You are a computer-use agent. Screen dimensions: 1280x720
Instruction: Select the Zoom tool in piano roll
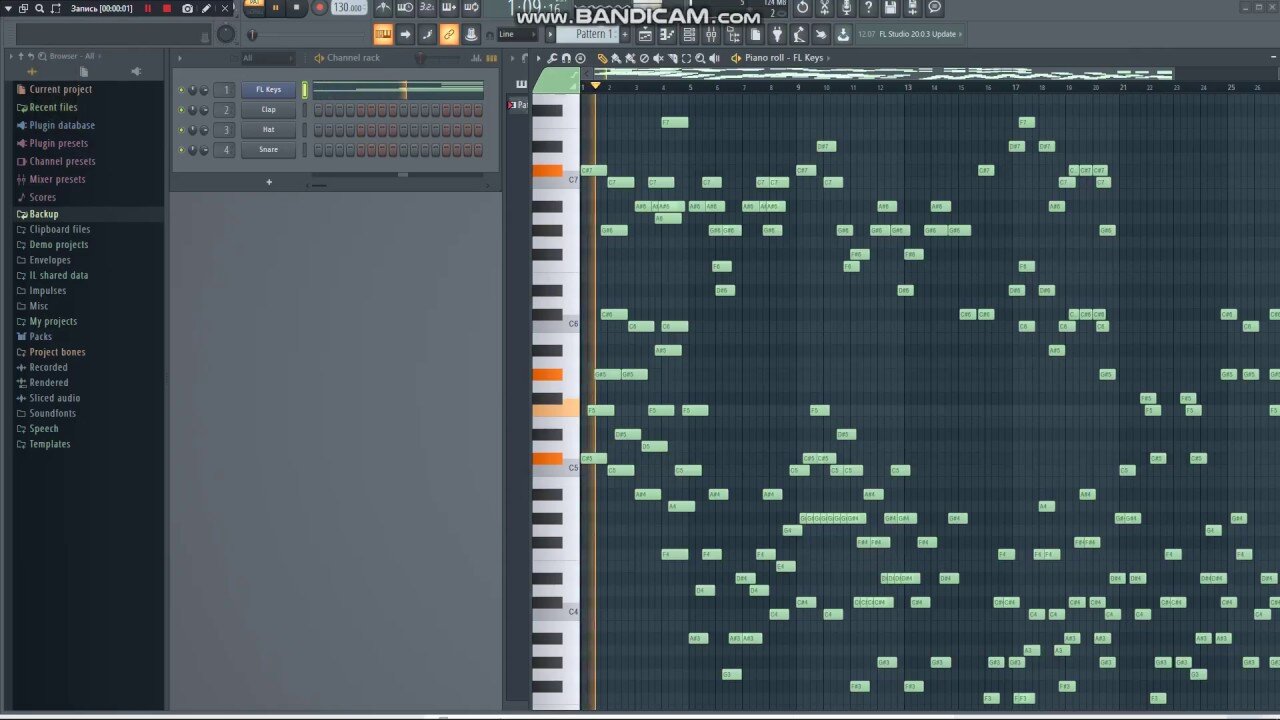pyautogui.click(x=700, y=58)
